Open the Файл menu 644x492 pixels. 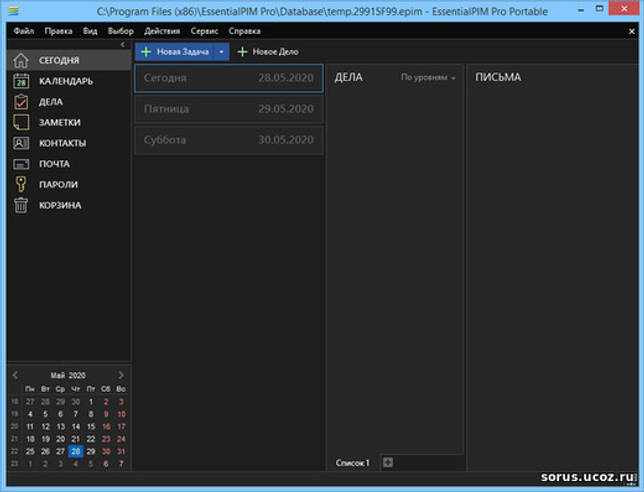point(24,31)
